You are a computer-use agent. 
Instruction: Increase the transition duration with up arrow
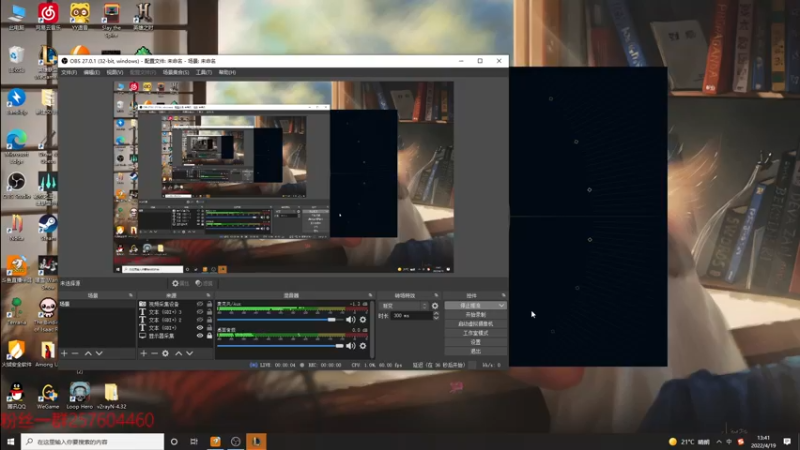point(436,314)
